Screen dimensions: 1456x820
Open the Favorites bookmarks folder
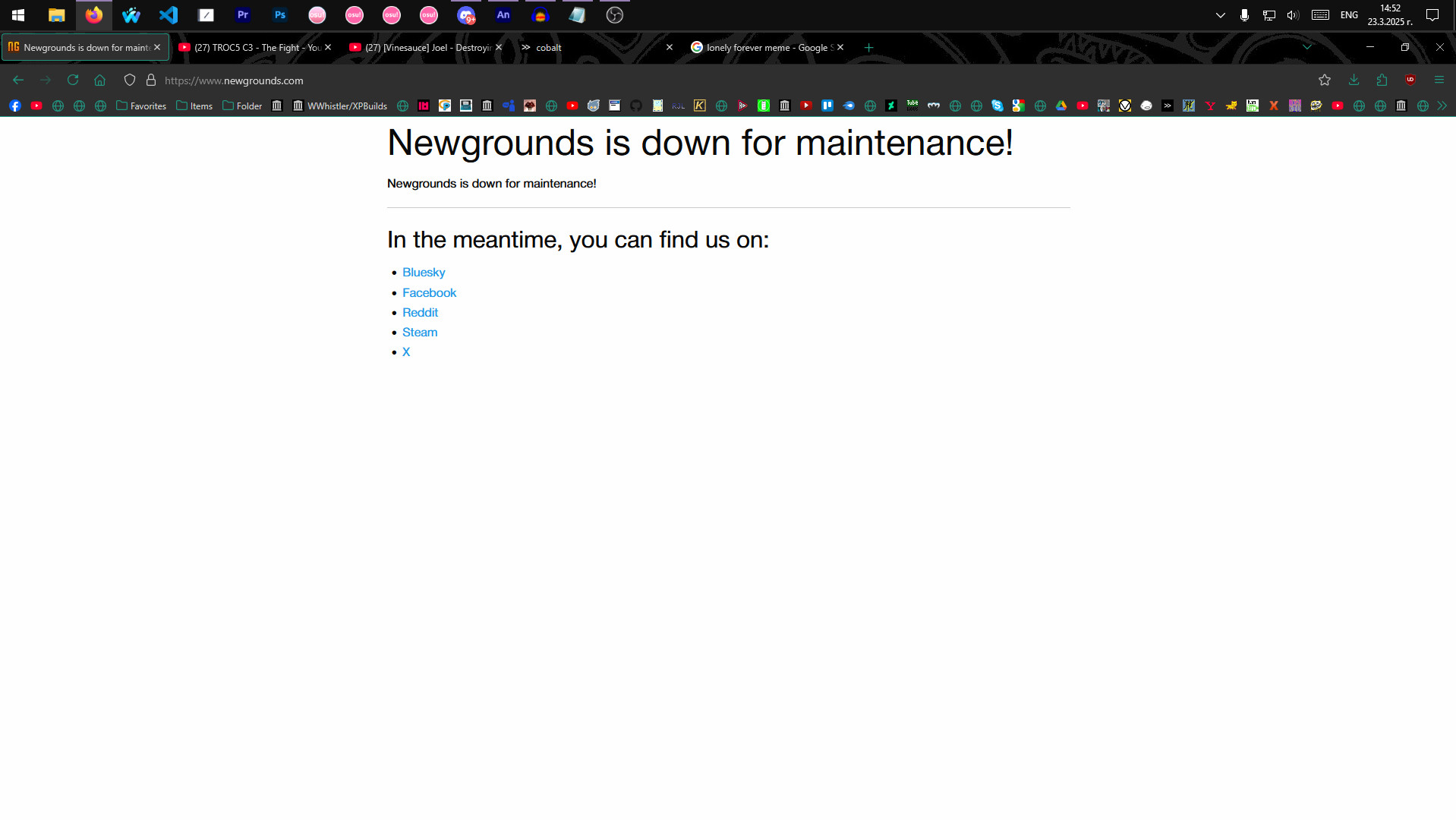[141, 106]
